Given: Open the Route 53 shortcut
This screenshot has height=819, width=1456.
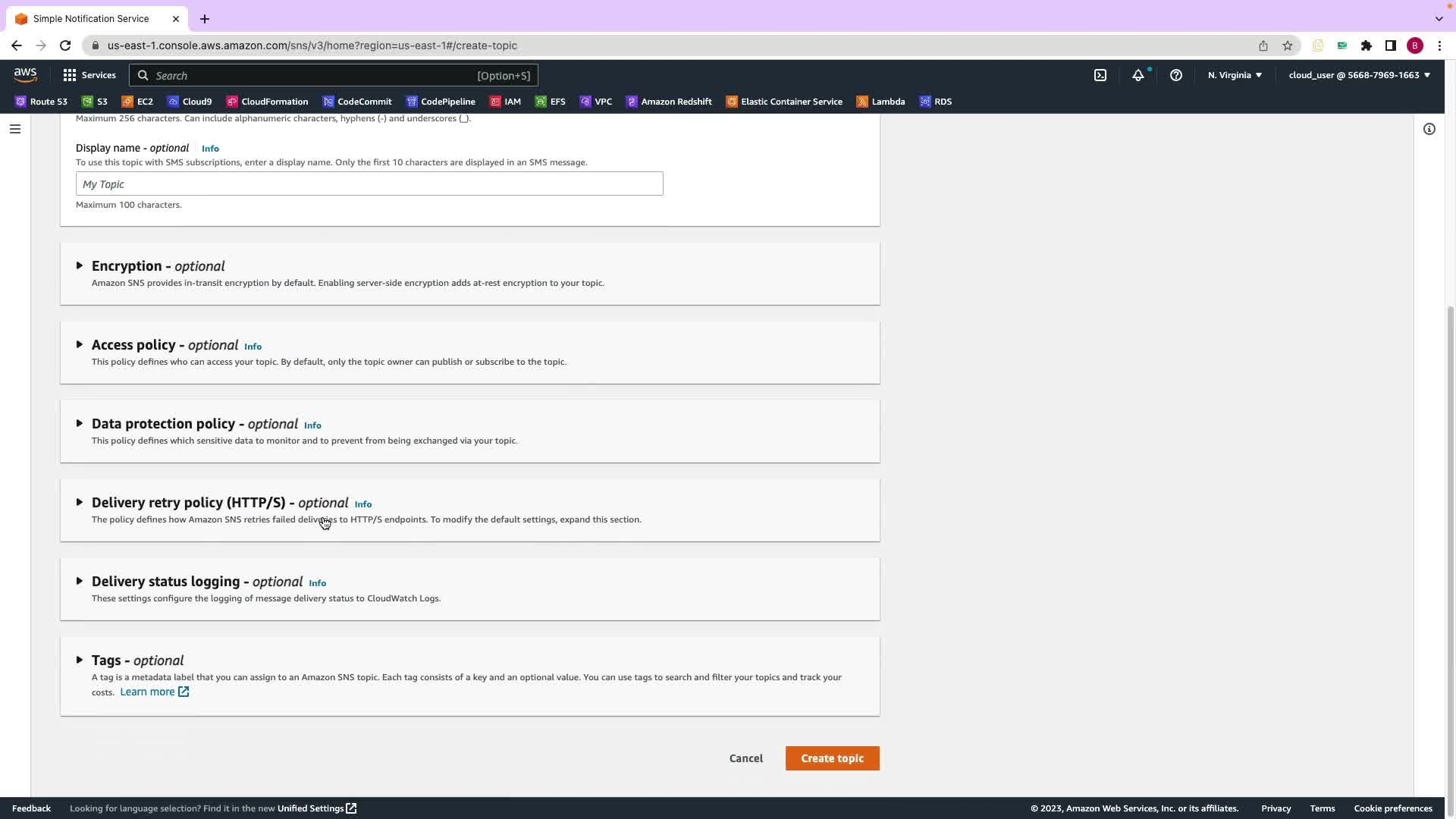Looking at the screenshot, I should (41, 102).
